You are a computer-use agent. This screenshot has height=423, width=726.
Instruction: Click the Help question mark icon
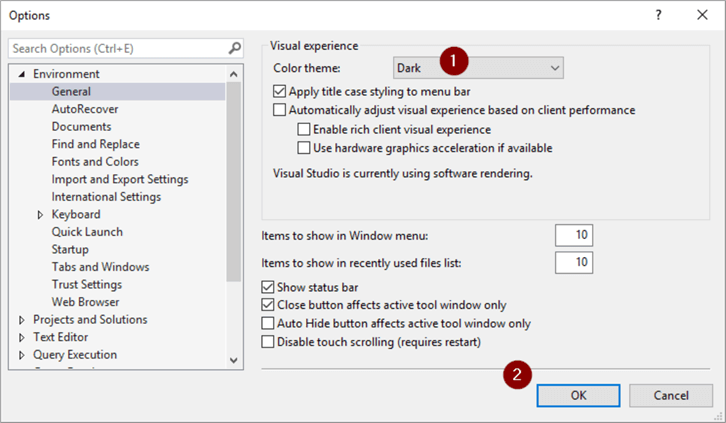(x=658, y=15)
